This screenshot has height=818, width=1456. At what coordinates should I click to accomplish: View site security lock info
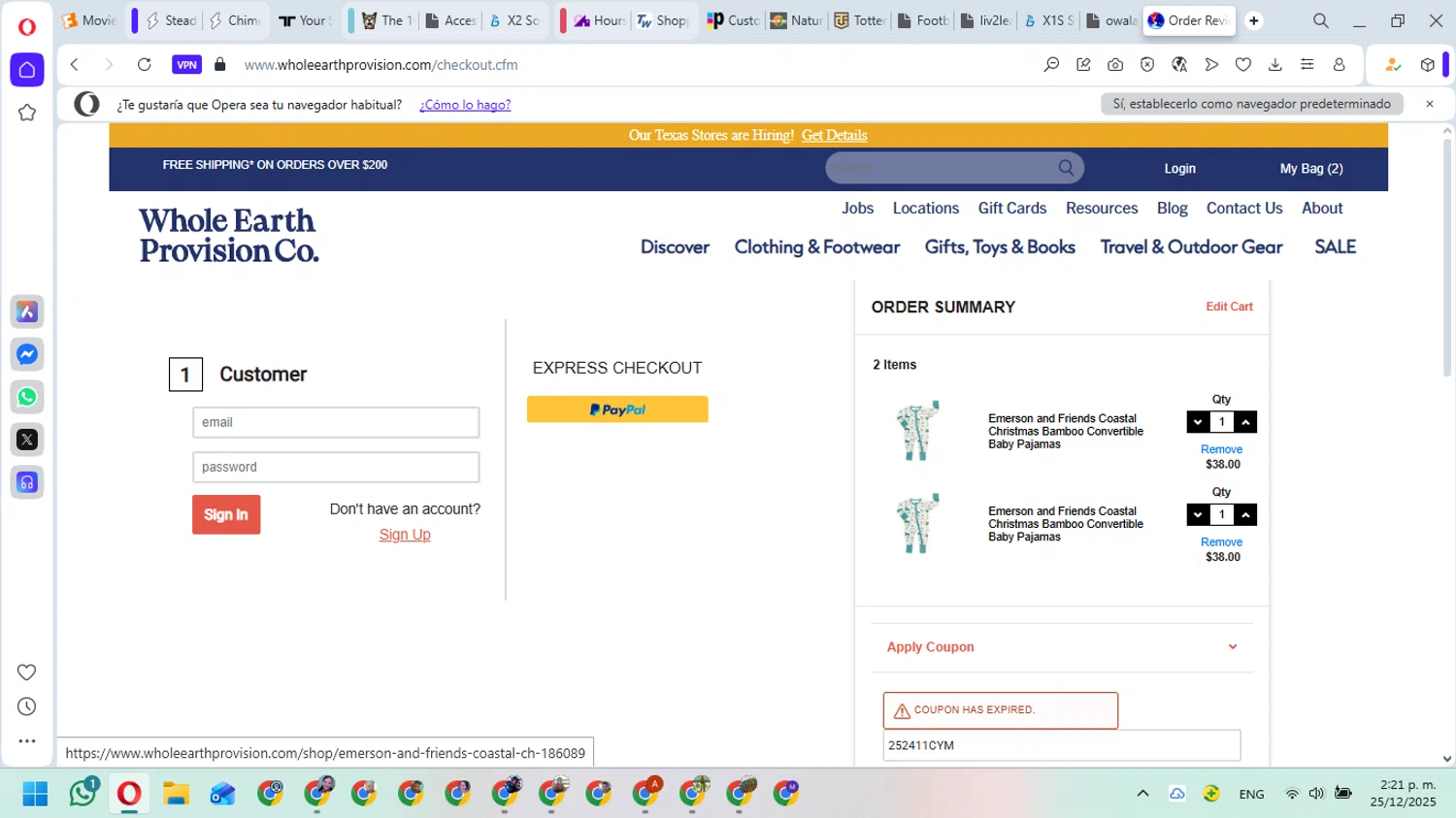coord(220,65)
